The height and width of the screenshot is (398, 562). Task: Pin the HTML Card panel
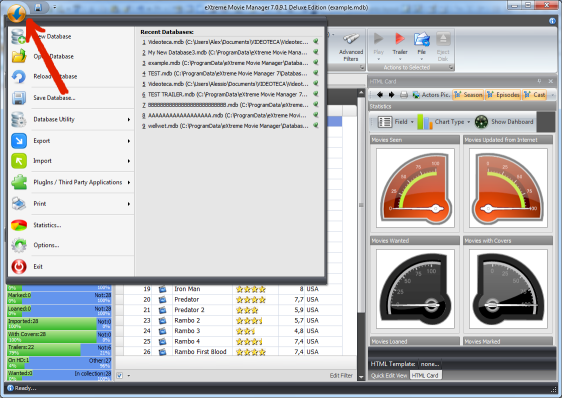(539, 81)
